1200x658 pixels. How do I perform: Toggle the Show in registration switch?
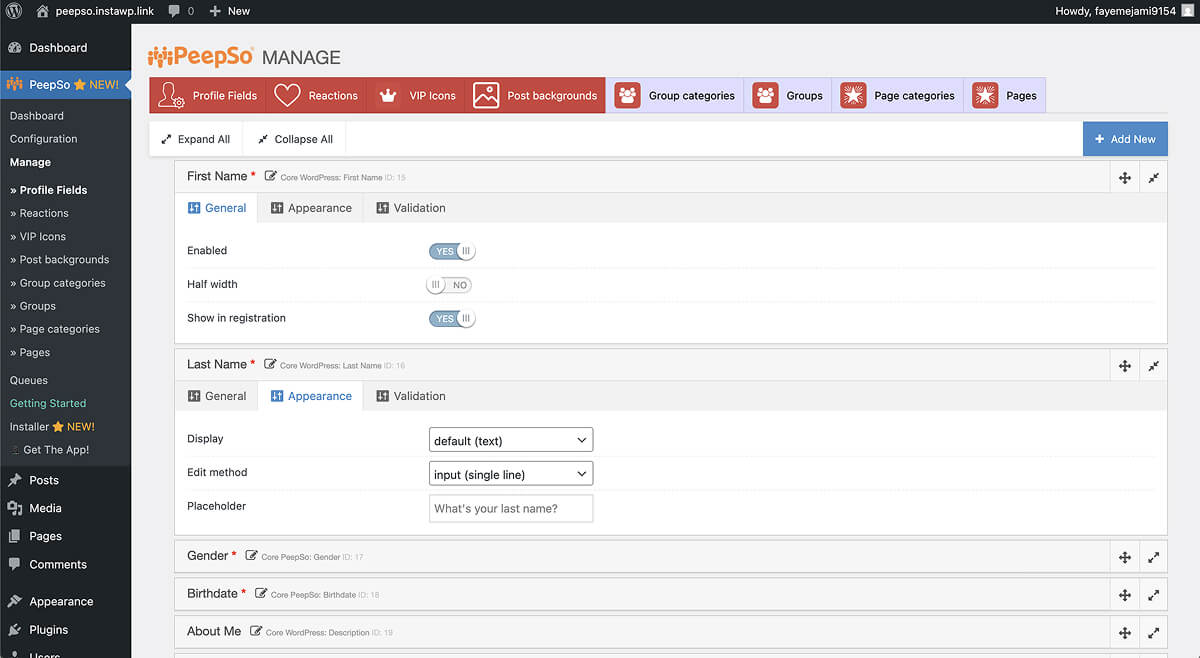coord(452,319)
